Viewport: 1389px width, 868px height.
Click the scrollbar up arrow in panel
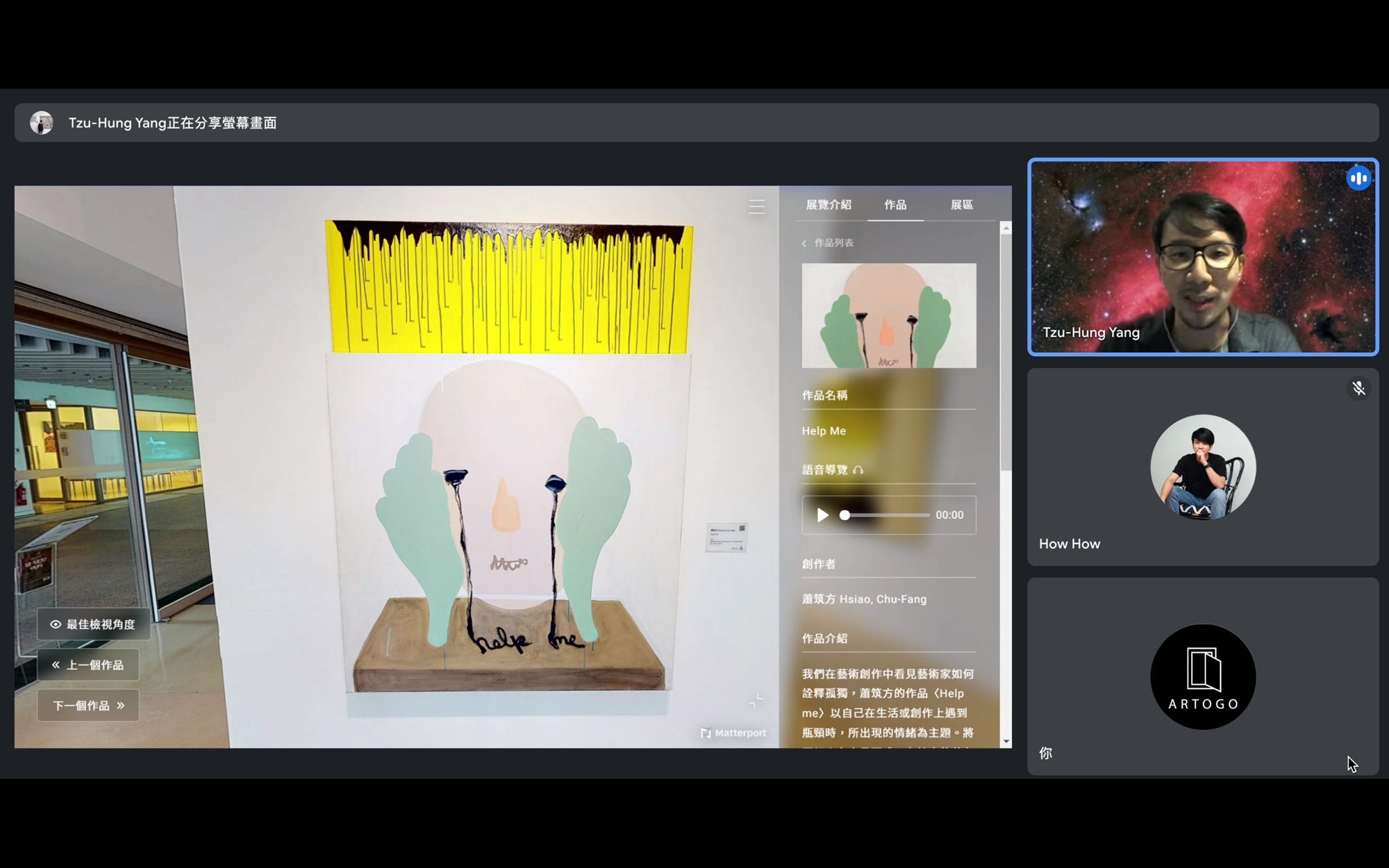(1006, 228)
